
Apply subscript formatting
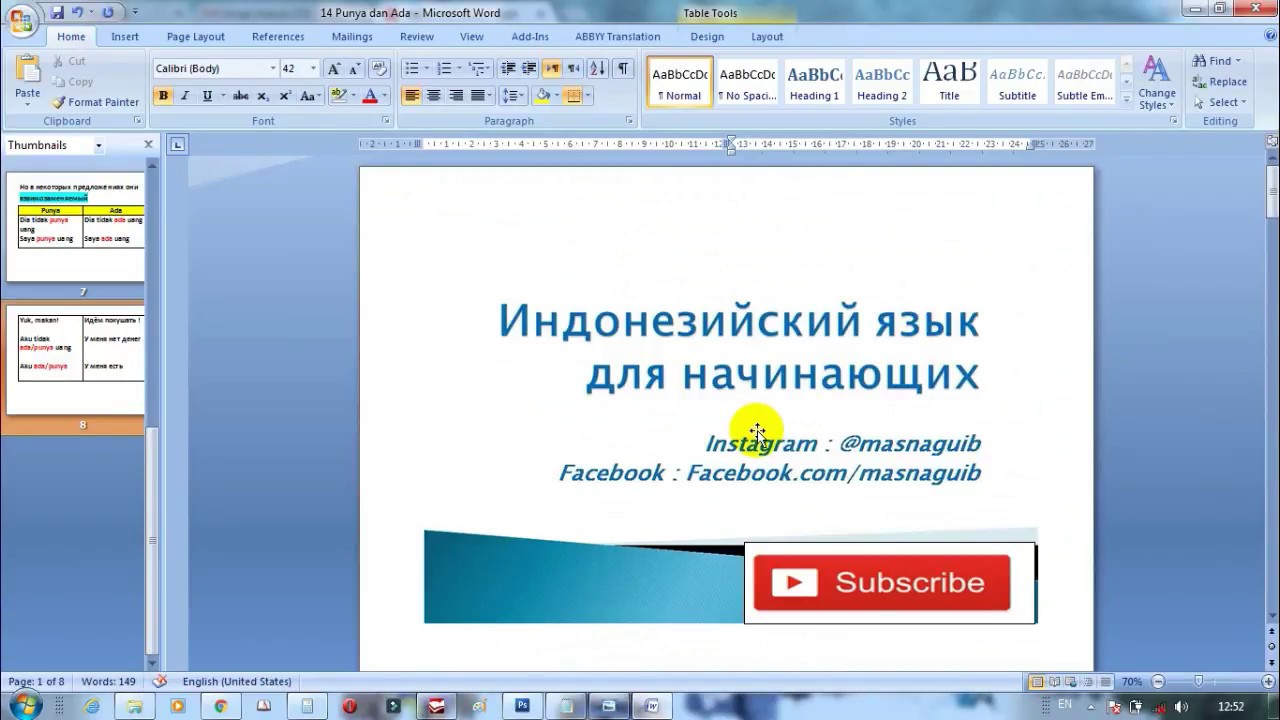coord(263,96)
